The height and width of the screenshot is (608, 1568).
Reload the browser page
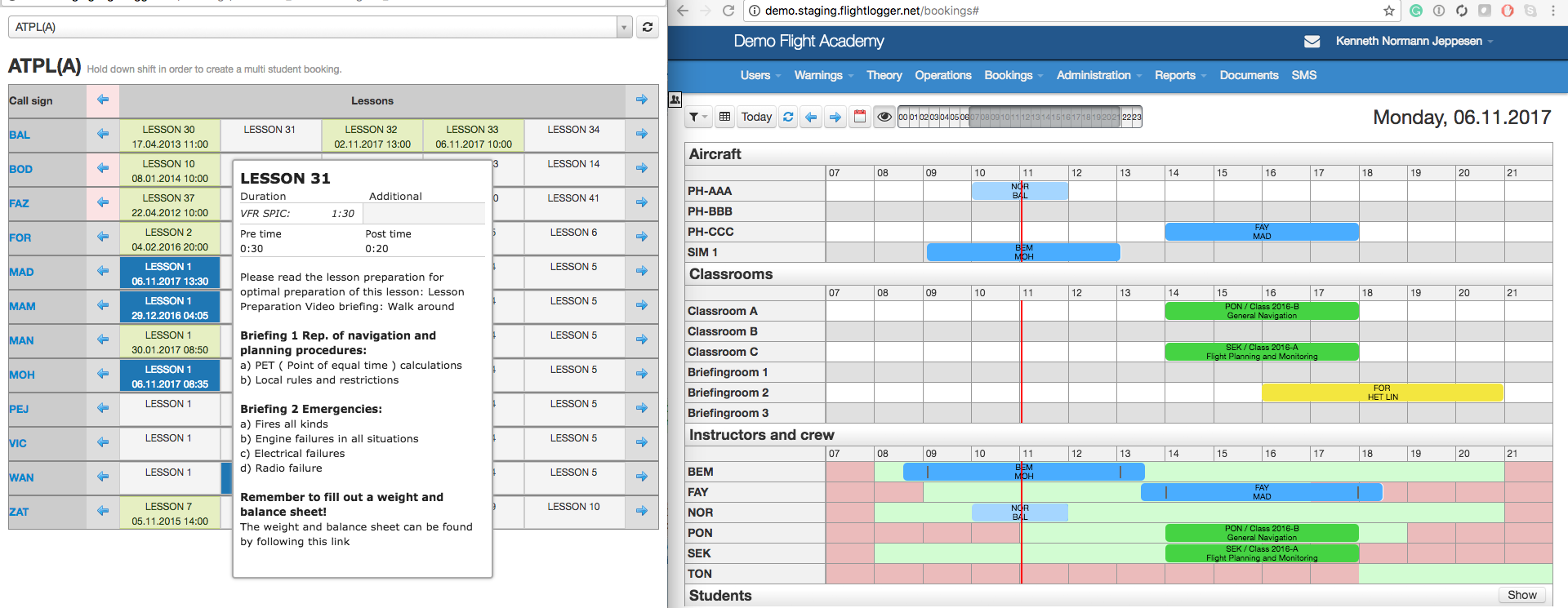pyautogui.click(x=728, y=11)
